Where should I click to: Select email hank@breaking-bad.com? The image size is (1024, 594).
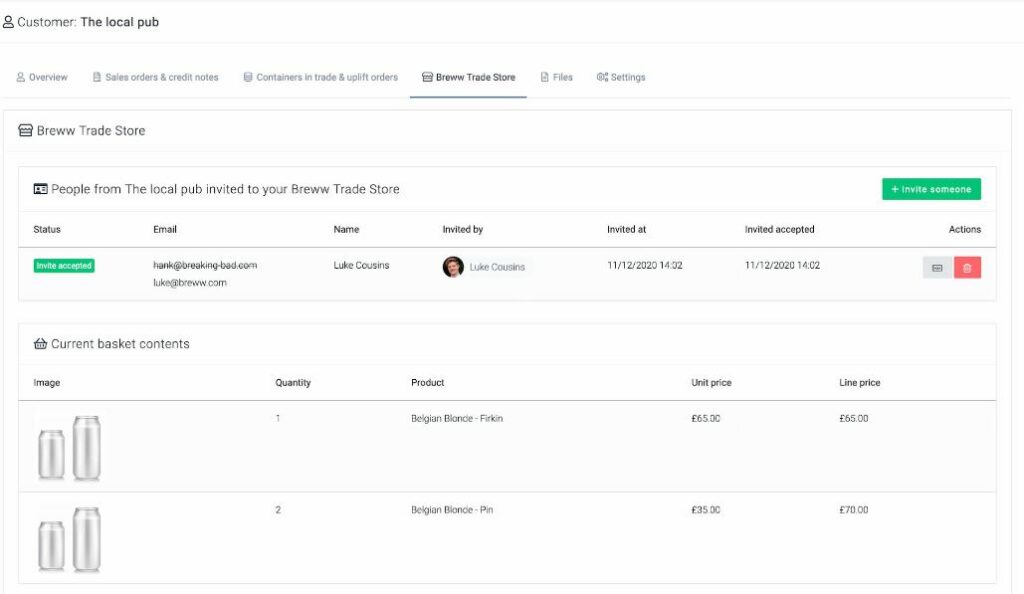pyautogui.click(x=205, y=265)
